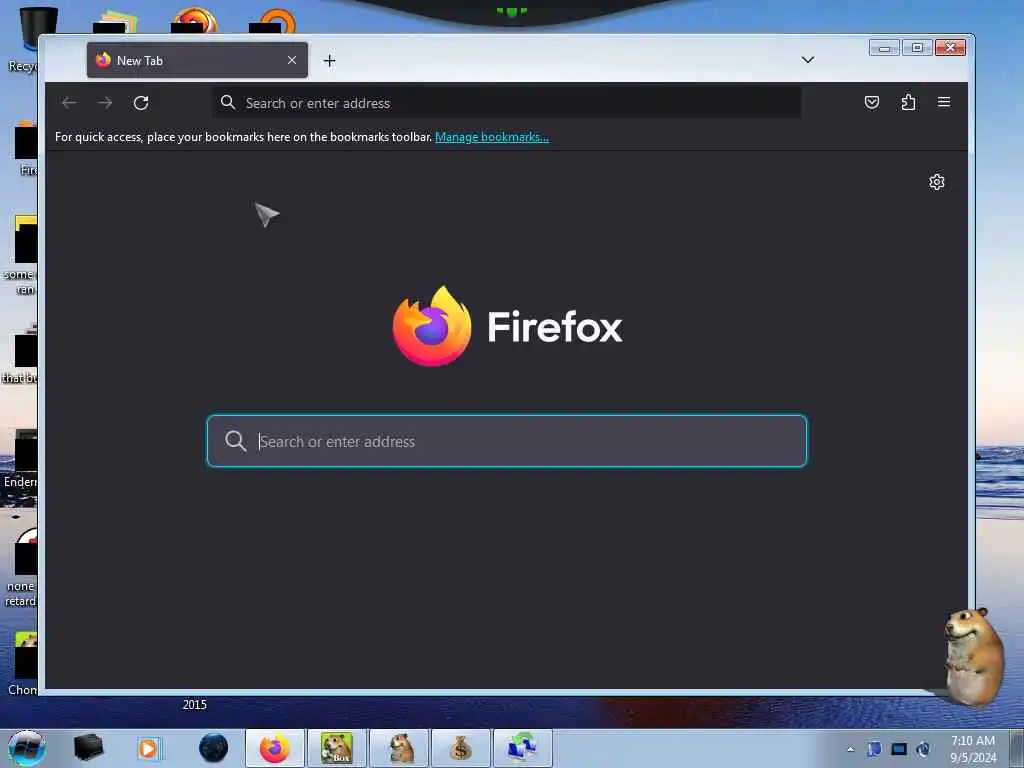The width and height of the screenshot is (1024, 768).
Task: Show hidden system tray icons
Action: 850,749
